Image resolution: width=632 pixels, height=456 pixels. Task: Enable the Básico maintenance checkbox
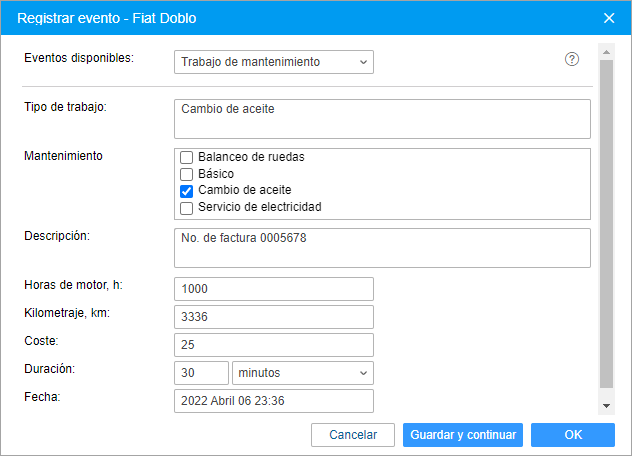point(186,174)
